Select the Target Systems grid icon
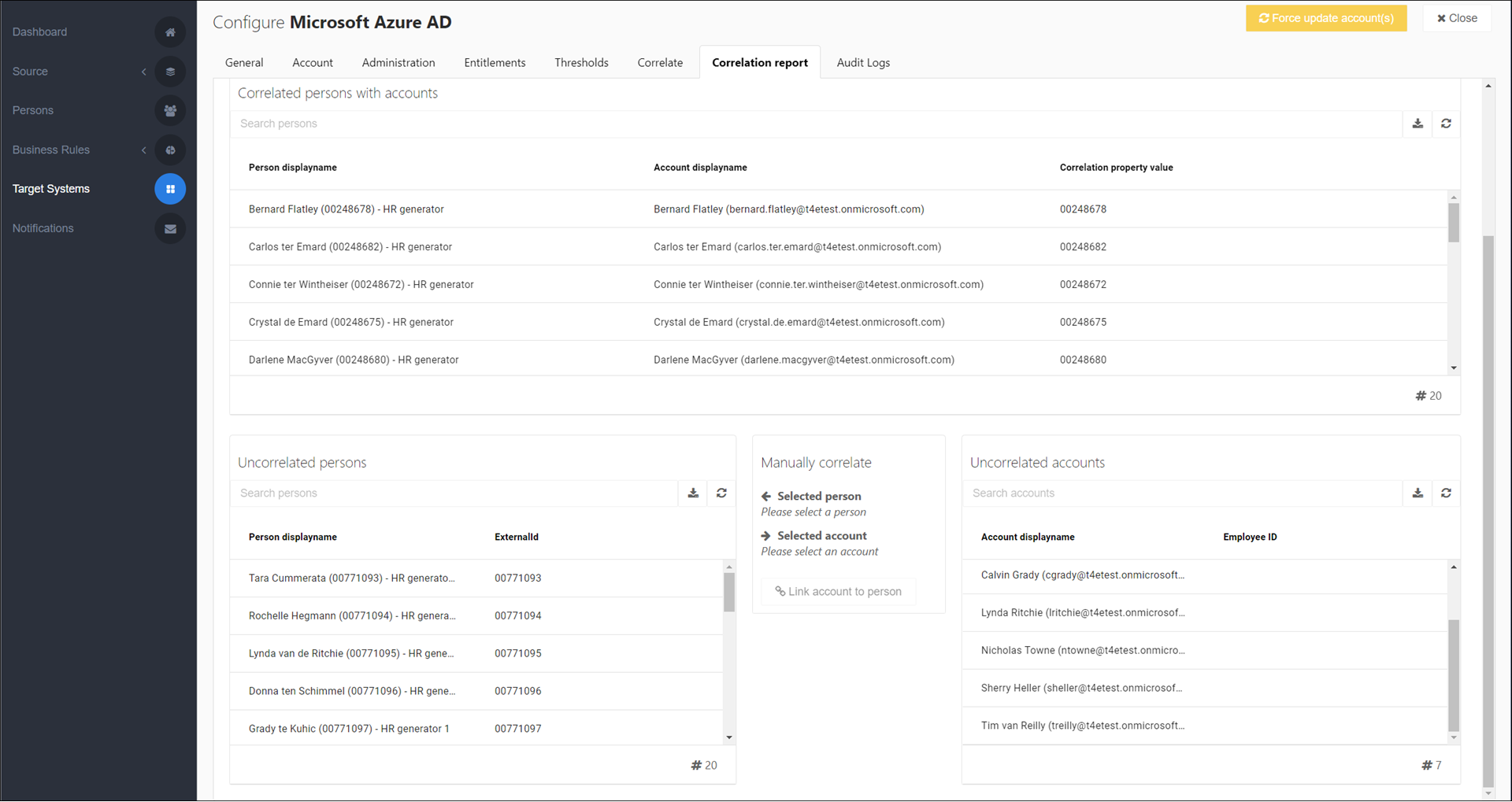 [170, 189]
